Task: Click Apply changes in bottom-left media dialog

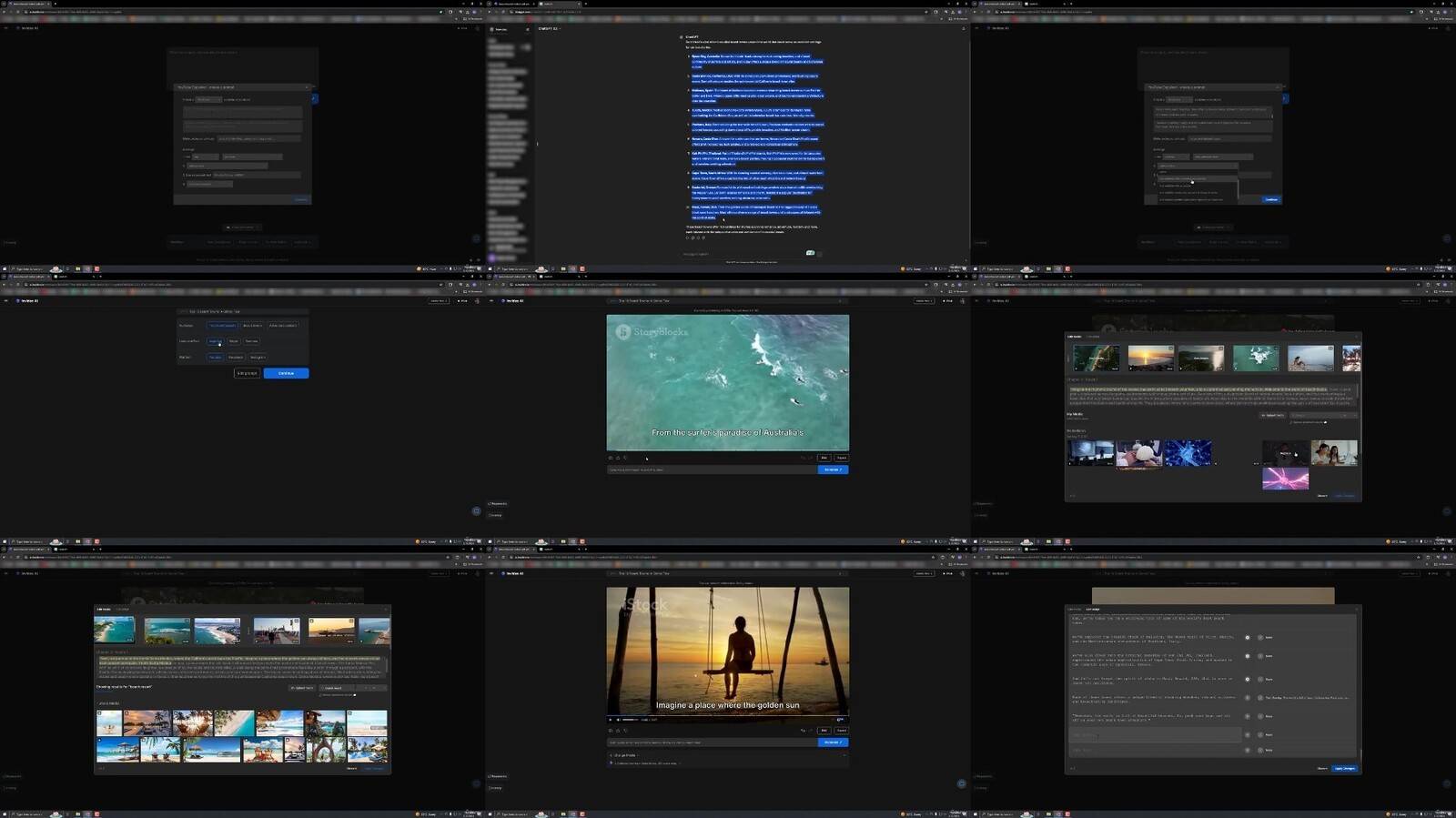Action: click(x=374, y=768)
